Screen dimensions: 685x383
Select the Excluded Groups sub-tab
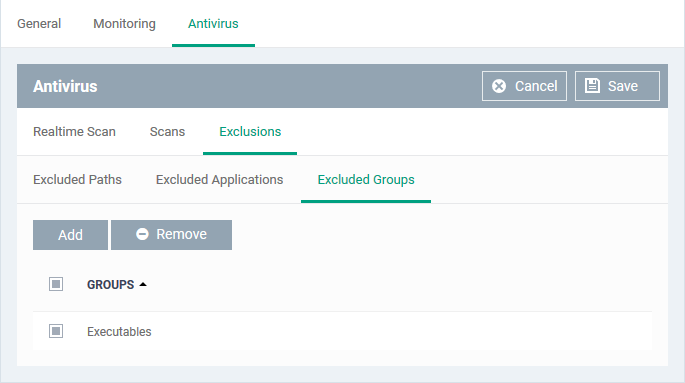tap(366, 180)
